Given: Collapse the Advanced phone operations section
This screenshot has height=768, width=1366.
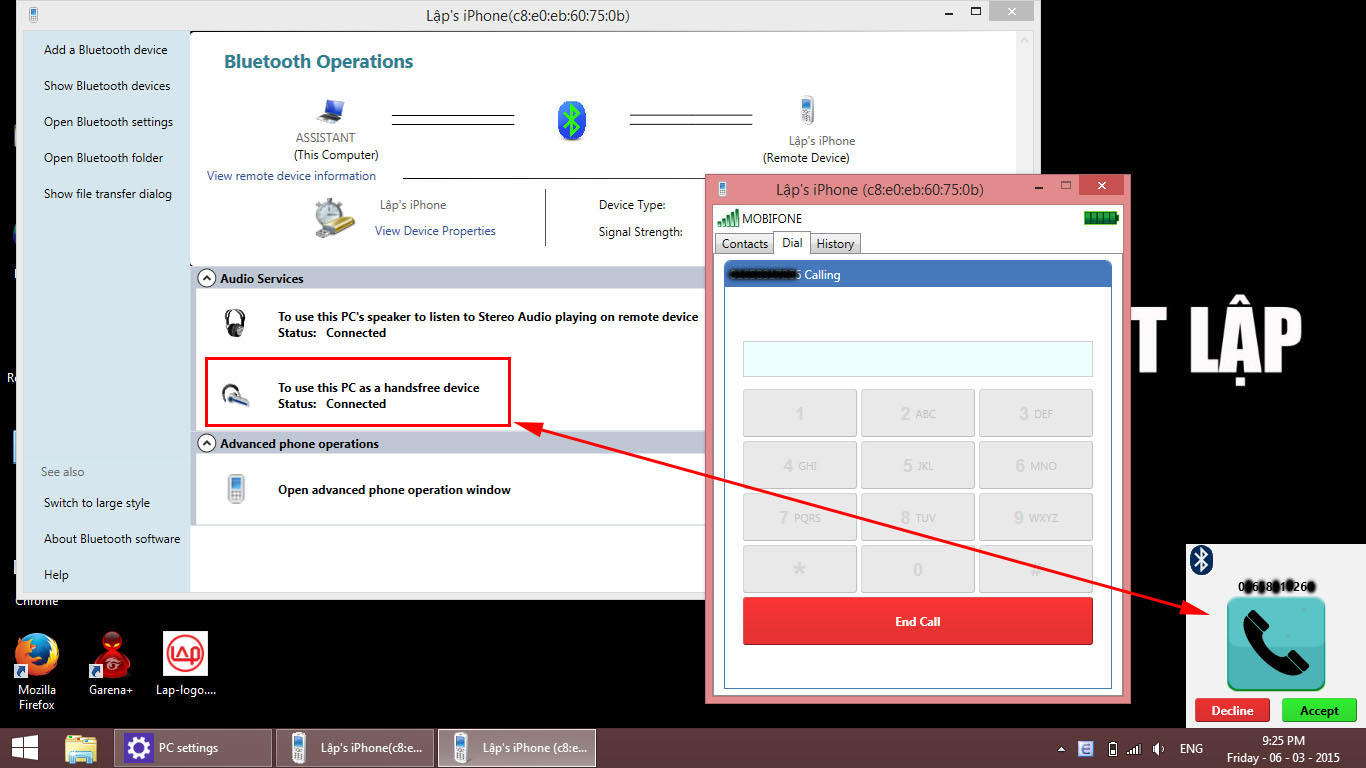Looking at the screenshot, I should click(206, 443).
